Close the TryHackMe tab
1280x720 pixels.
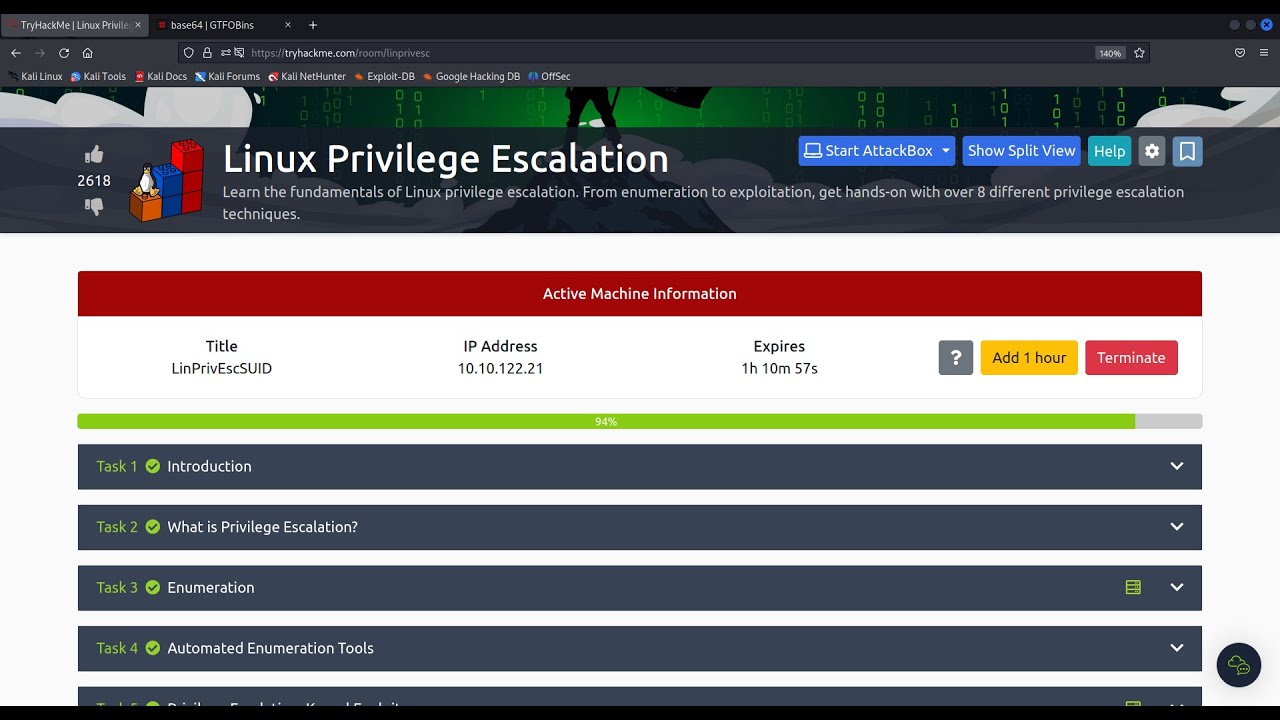pyautogui.click(x=138, y=25)
